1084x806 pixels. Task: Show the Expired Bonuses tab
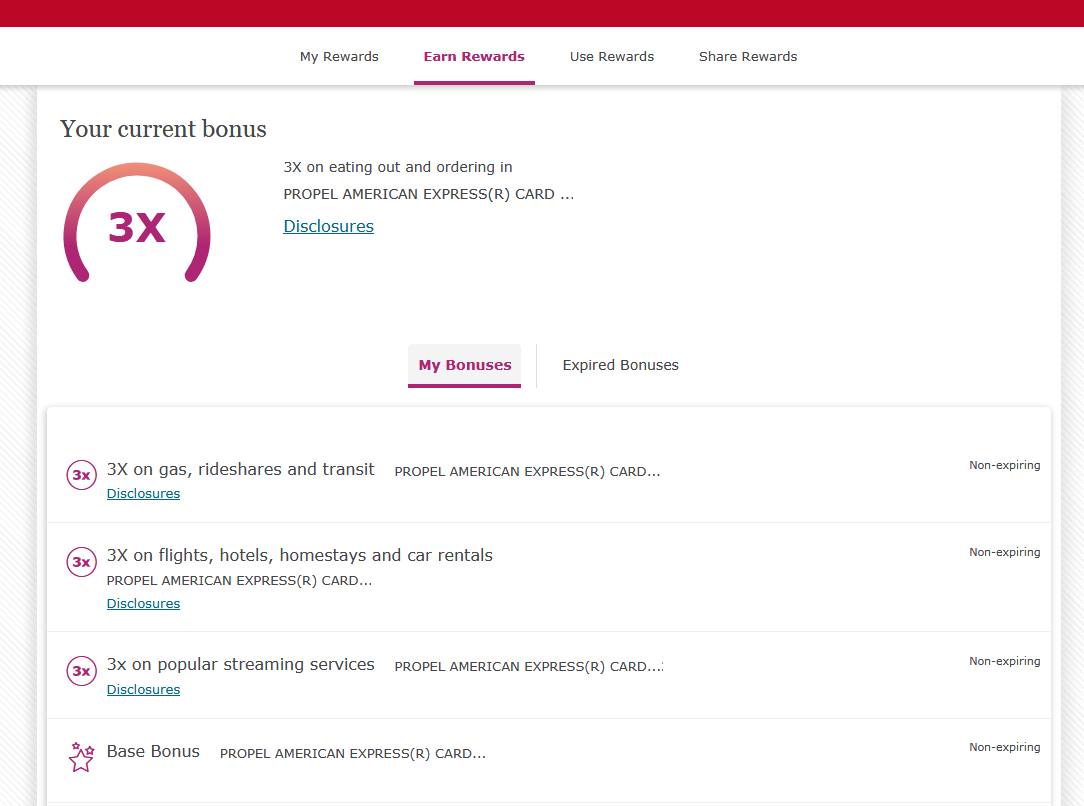click(x=620, y=365)
